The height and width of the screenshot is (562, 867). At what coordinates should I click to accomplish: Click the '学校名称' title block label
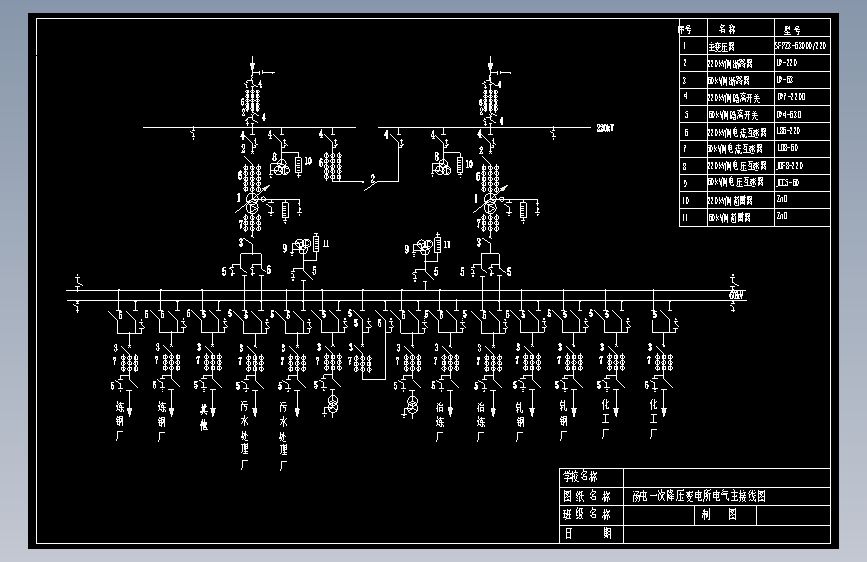point(580,476)
